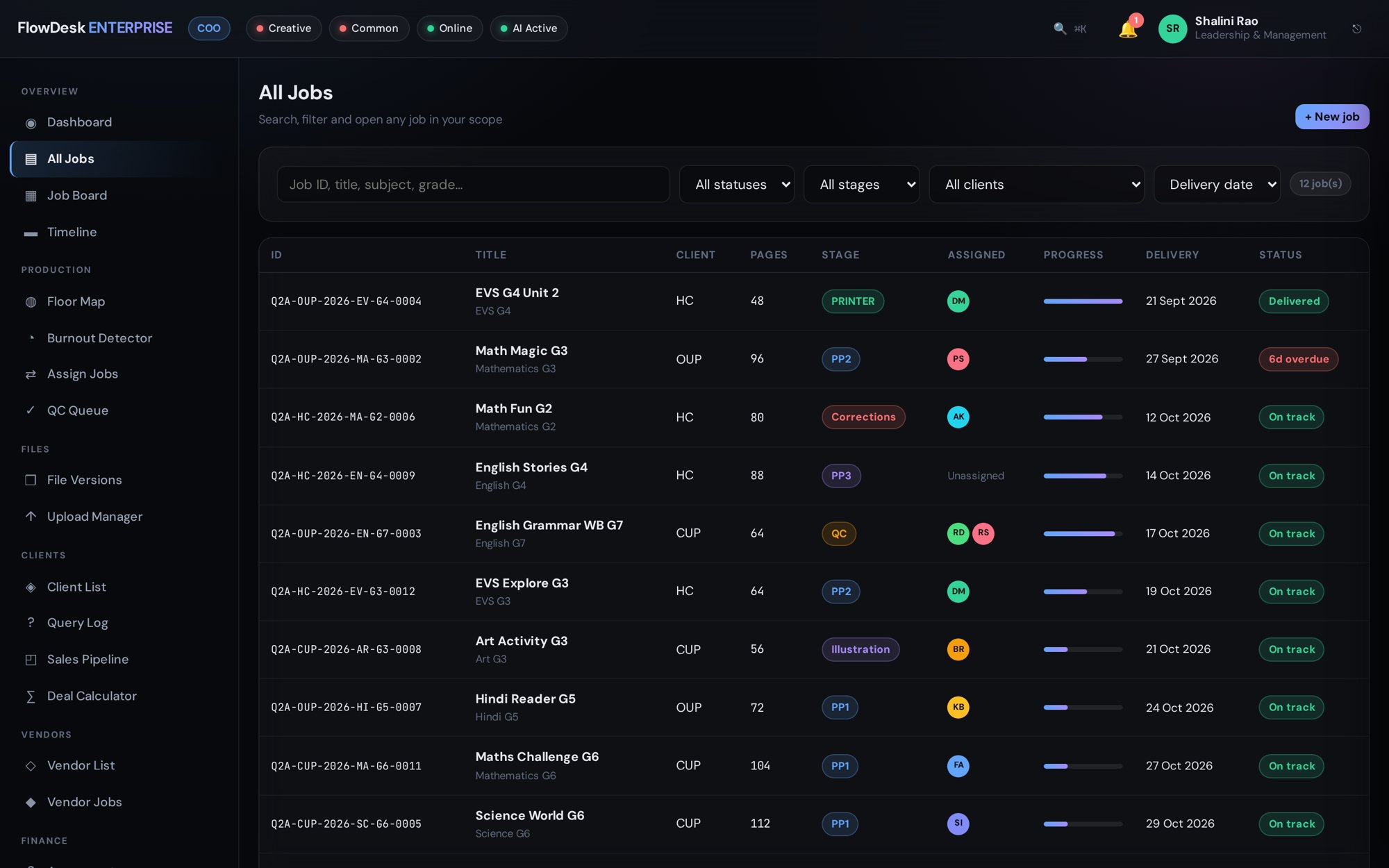Click the File Versions icon
1389x868 pixels.
tap(31, 480)
